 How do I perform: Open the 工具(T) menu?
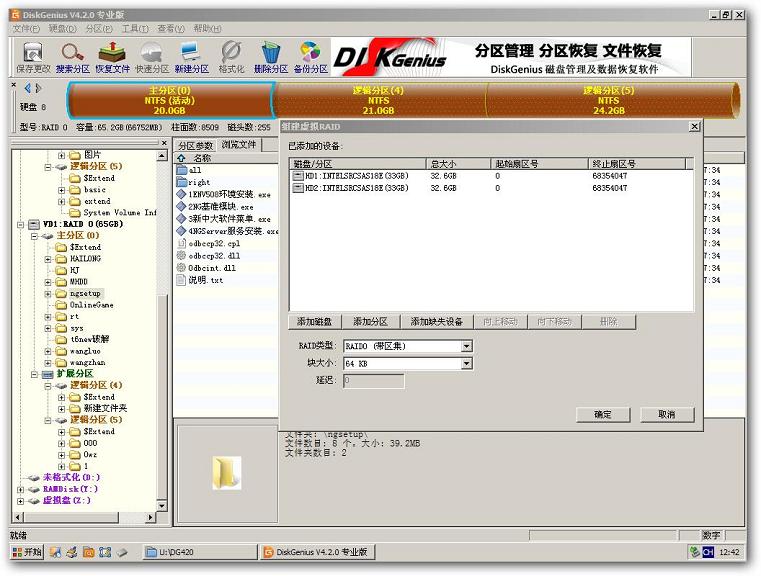point(135,29)
